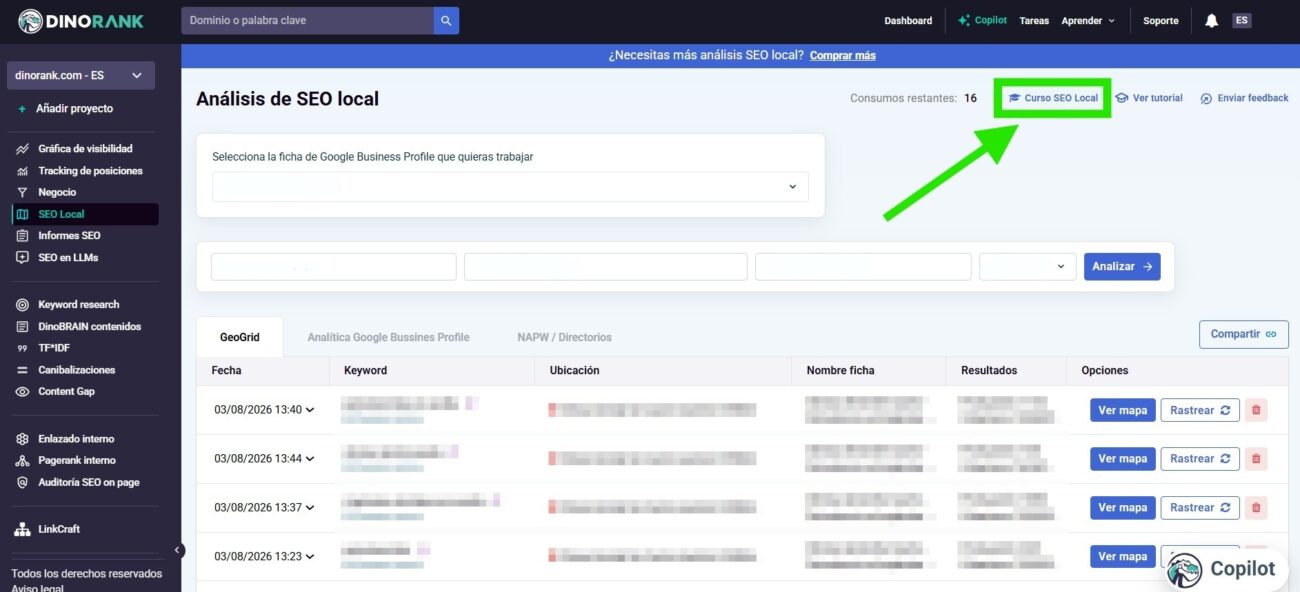Expand date 03/08/2026 13:37 chevron

click(310, 508)
